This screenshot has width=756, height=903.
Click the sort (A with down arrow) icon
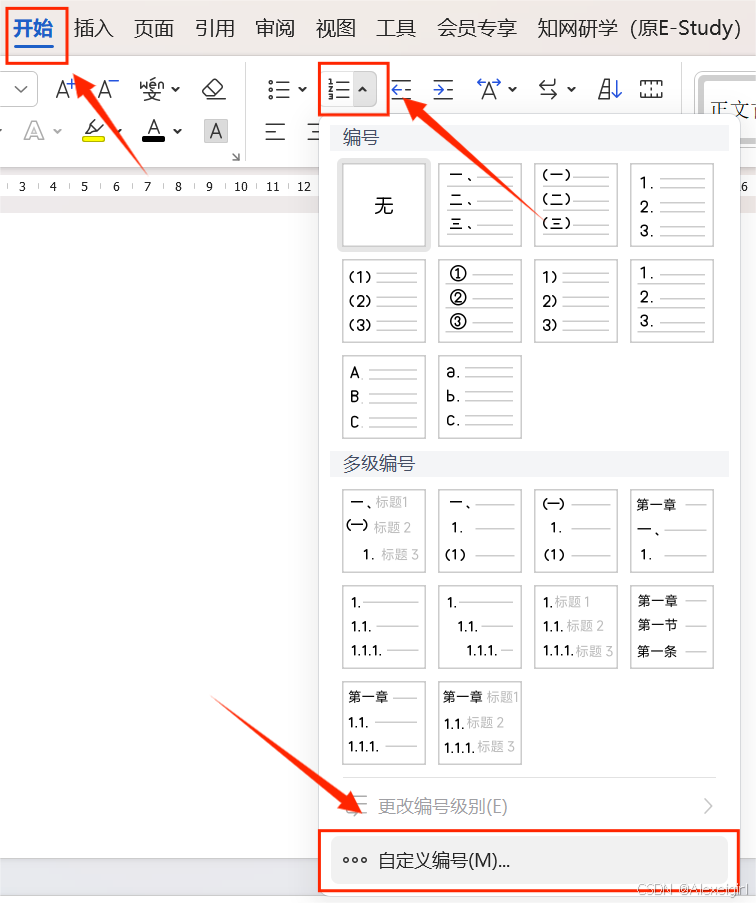[610, 89]
